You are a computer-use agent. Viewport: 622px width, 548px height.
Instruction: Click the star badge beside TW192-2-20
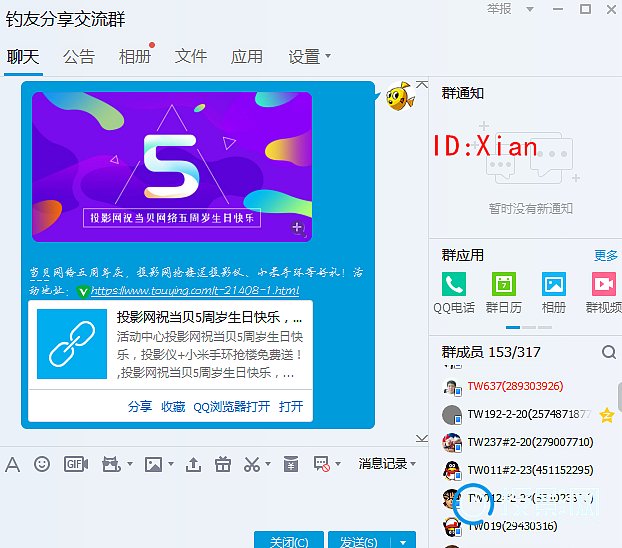tap(607, 415)
